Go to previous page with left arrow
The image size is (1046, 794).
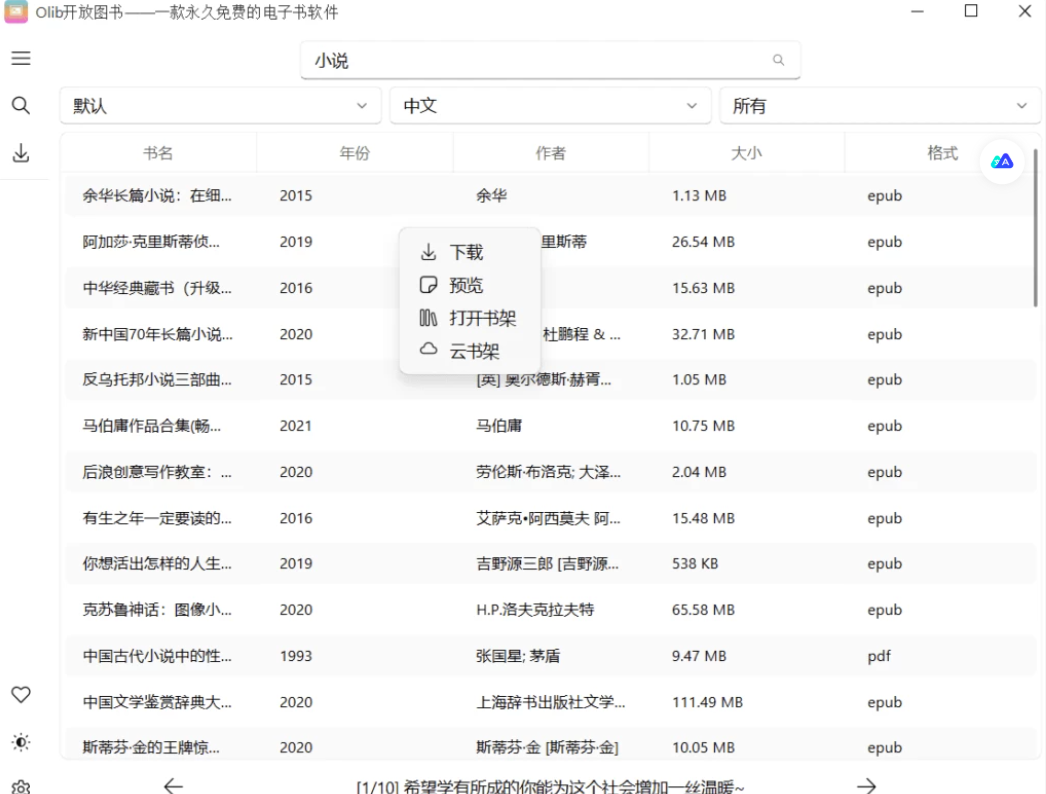[x=173, y=785]
